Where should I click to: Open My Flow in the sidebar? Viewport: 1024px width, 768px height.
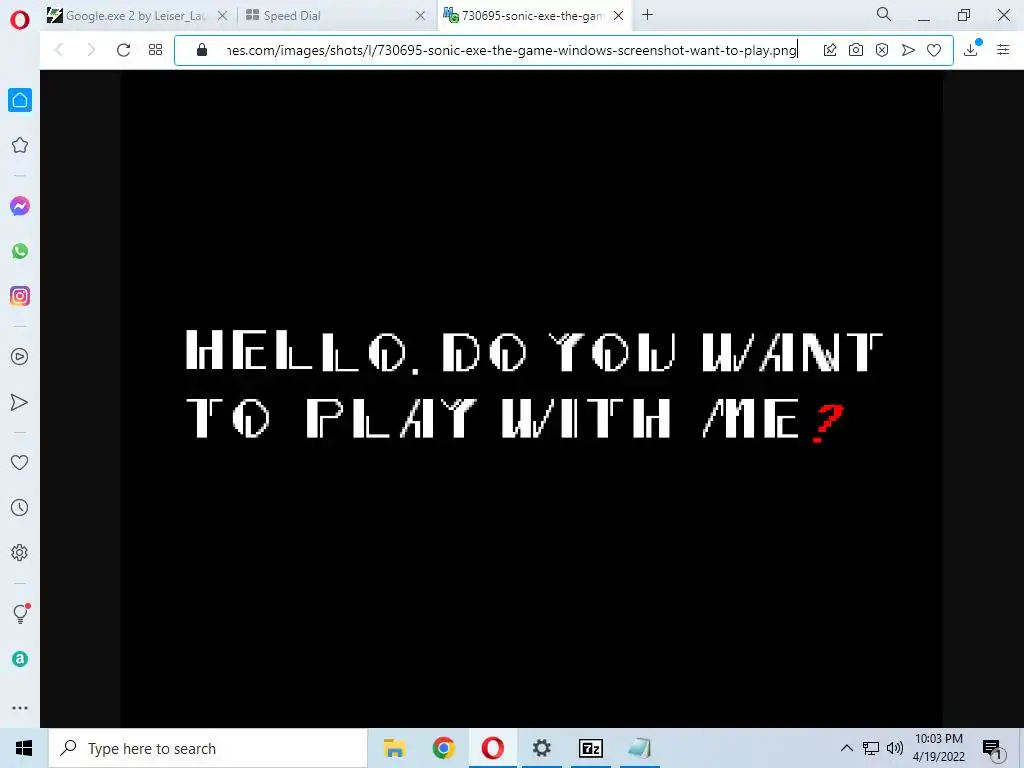click(x=20, y=402)
